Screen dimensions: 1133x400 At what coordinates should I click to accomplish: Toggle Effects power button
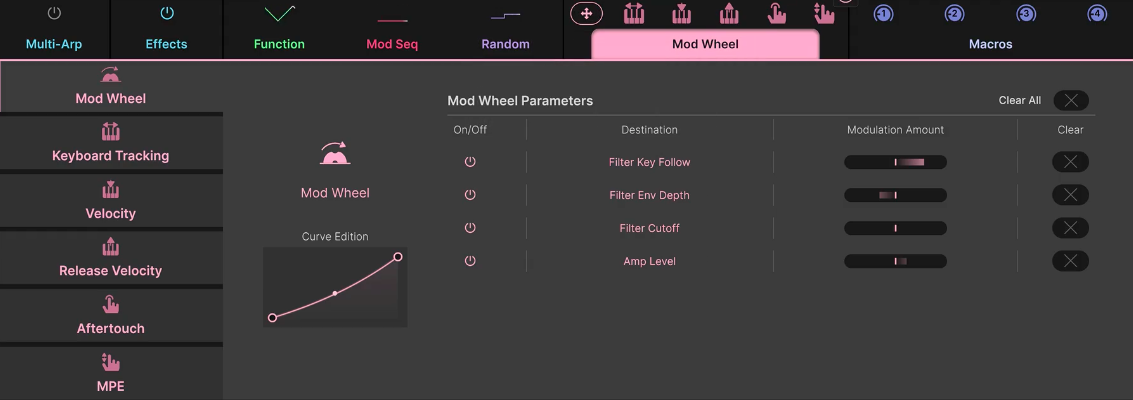pyautogui.click(x=167, y=13)
